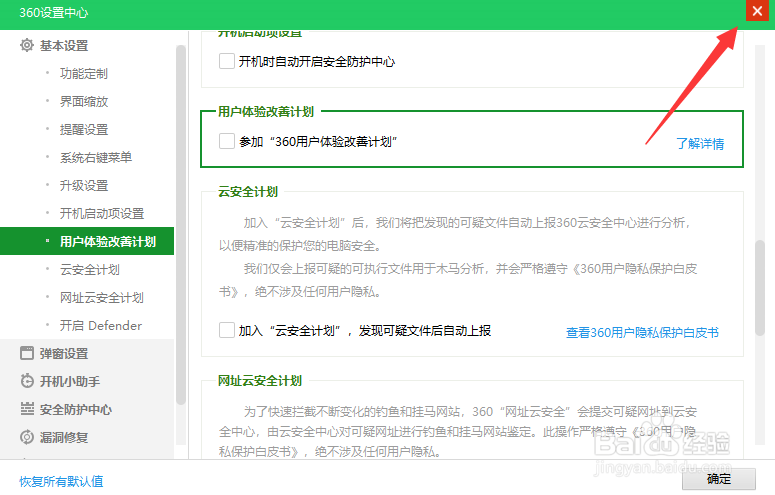Screen dimensions: 775x495
Task: Open 查看360用户隐私保护白皮书 link
Action: coord(642,332)
